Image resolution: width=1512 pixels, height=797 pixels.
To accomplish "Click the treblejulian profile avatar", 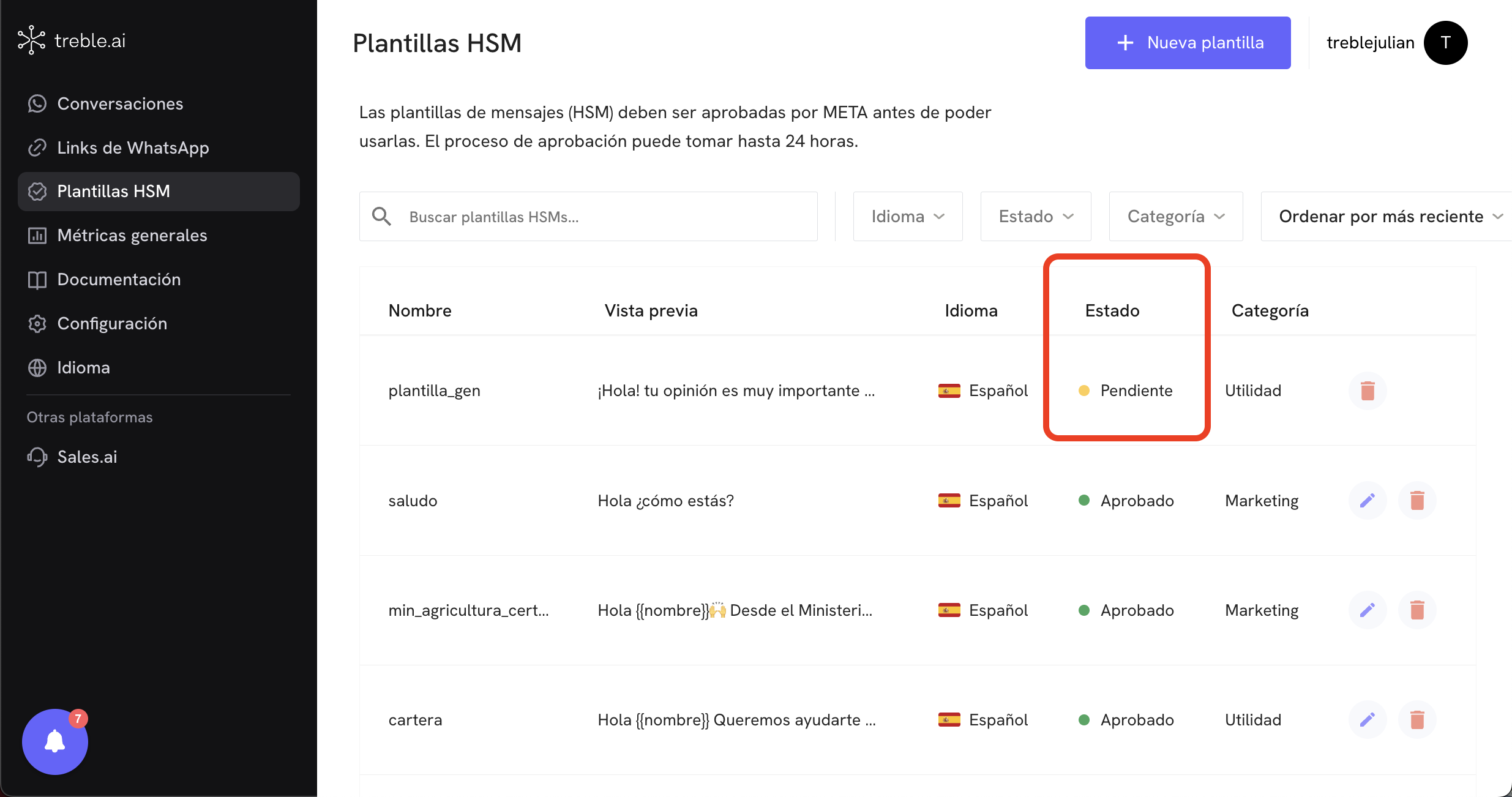I will click(1446, 43).
